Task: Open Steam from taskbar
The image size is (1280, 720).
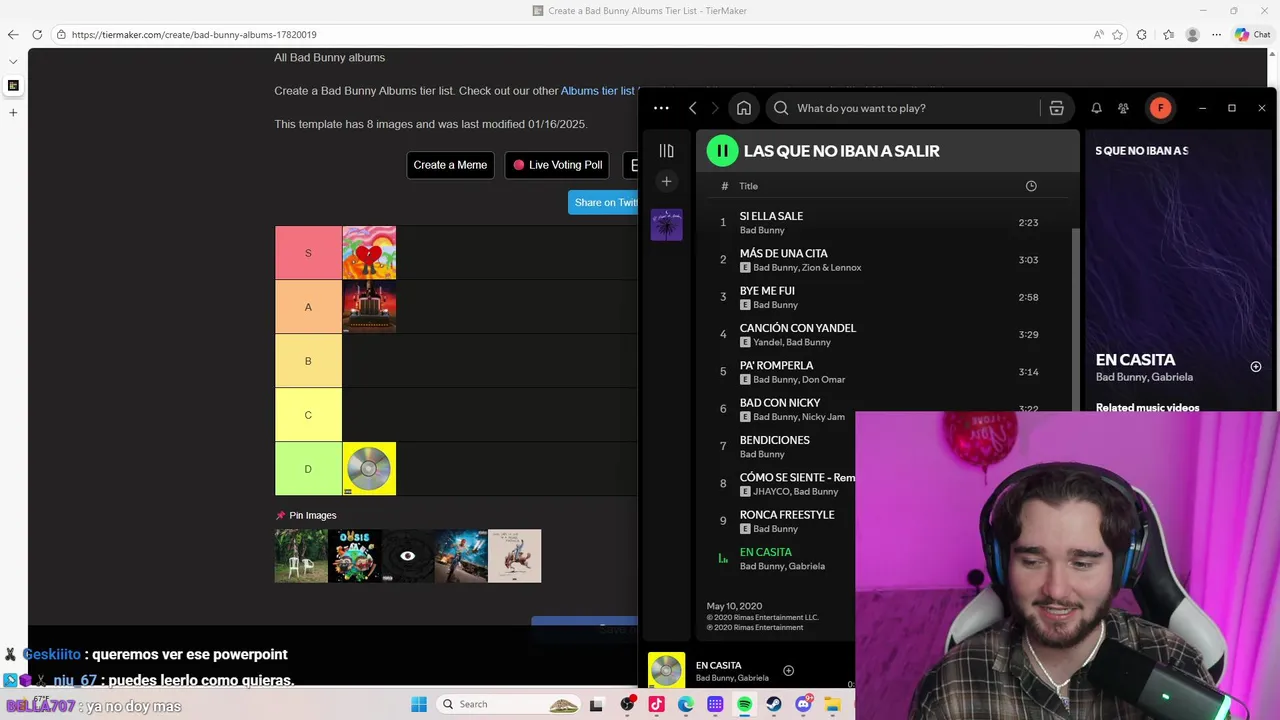Action: (x=774, y=704)
